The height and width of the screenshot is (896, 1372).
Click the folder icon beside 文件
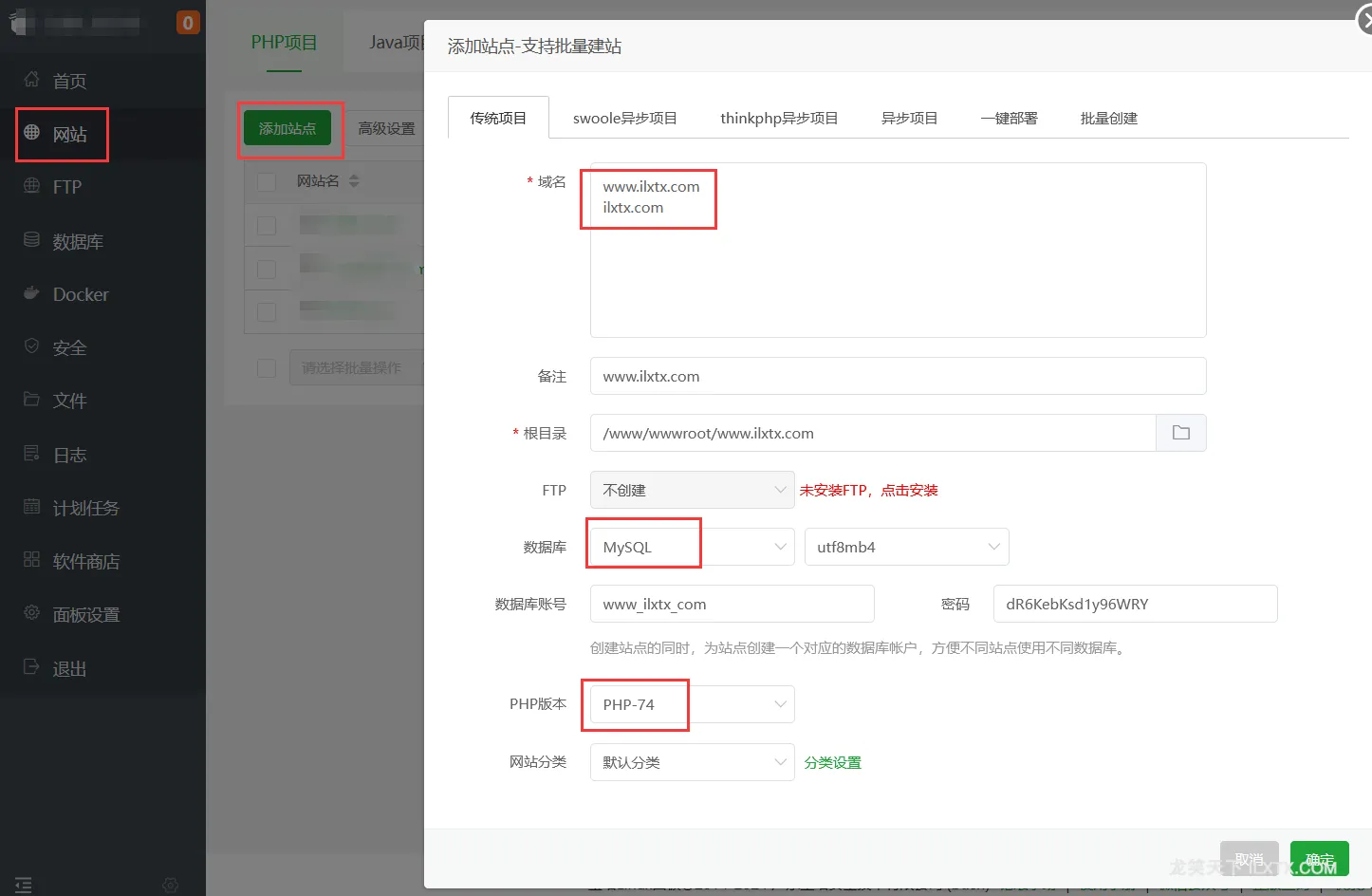[31, 400]
